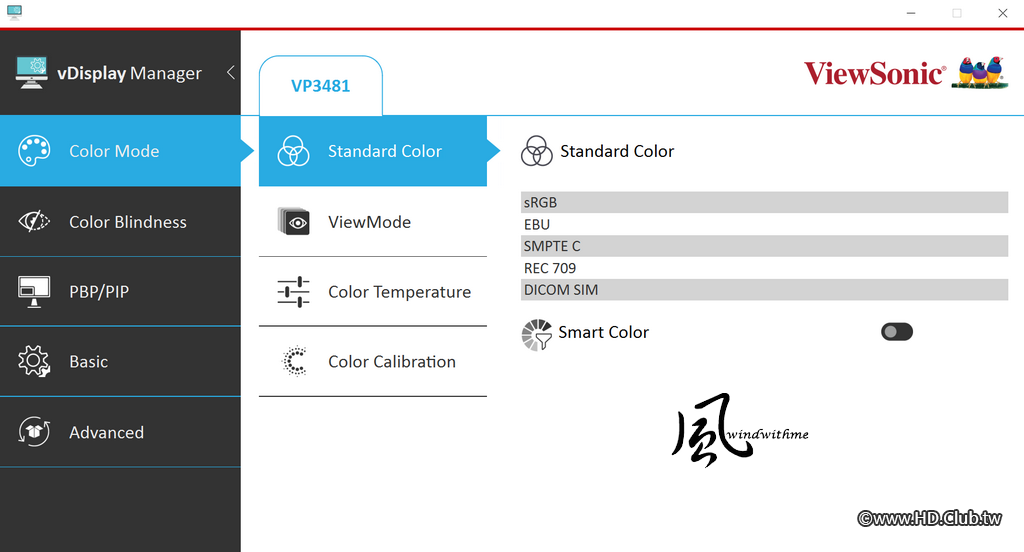Go to the Basic settings label
The width and height of the screenshot is (1024, 552).
click(89, 361)
